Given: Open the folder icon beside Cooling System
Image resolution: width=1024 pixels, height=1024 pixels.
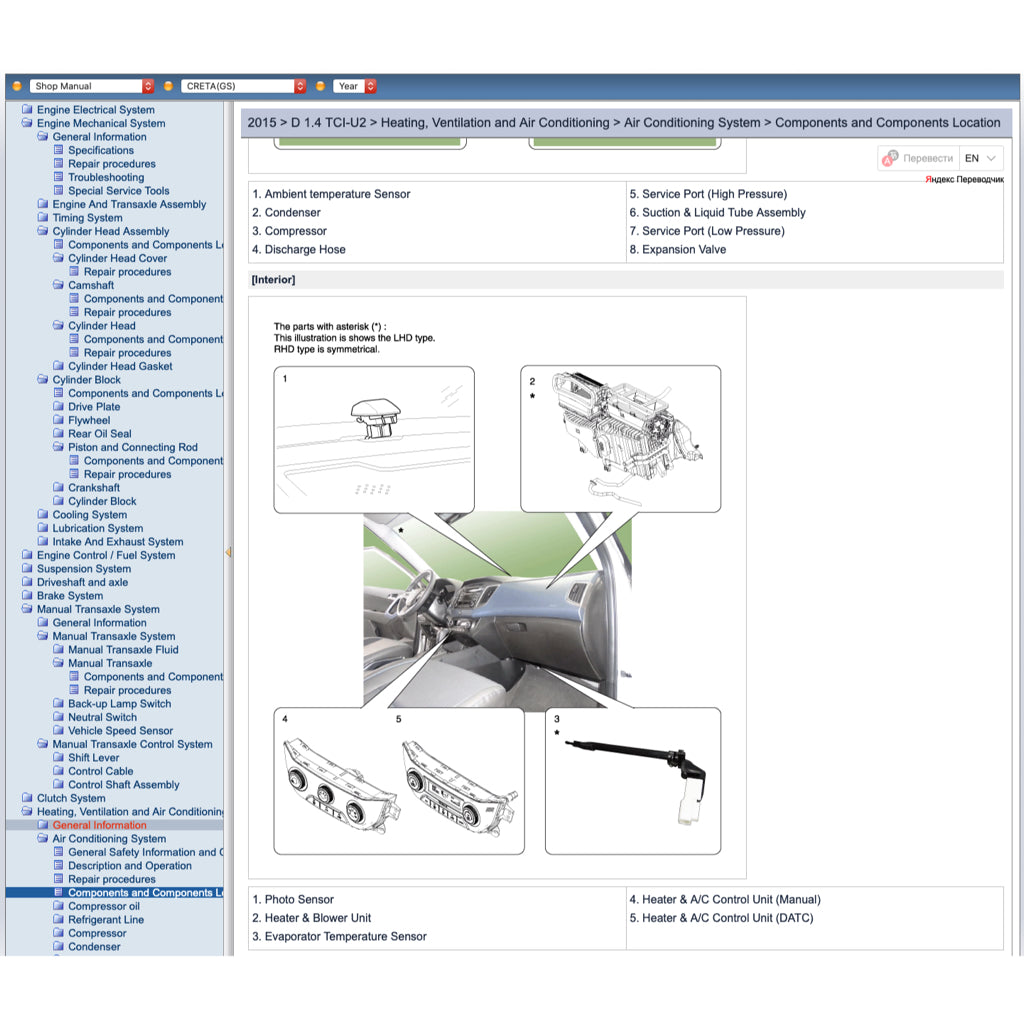Looking at the screenshot, I should [44, 514].
